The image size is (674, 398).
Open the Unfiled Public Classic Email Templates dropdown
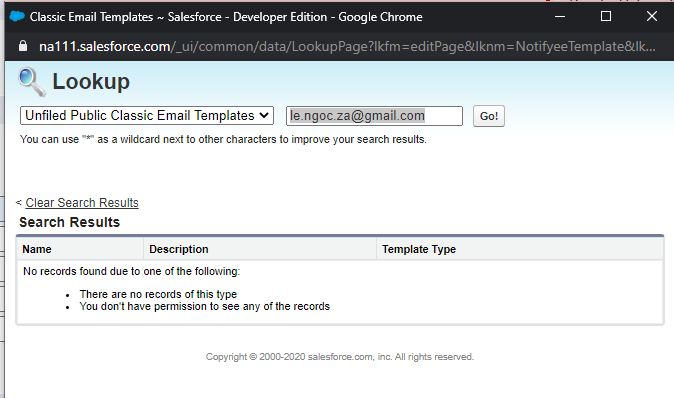(x=147, y=116)
